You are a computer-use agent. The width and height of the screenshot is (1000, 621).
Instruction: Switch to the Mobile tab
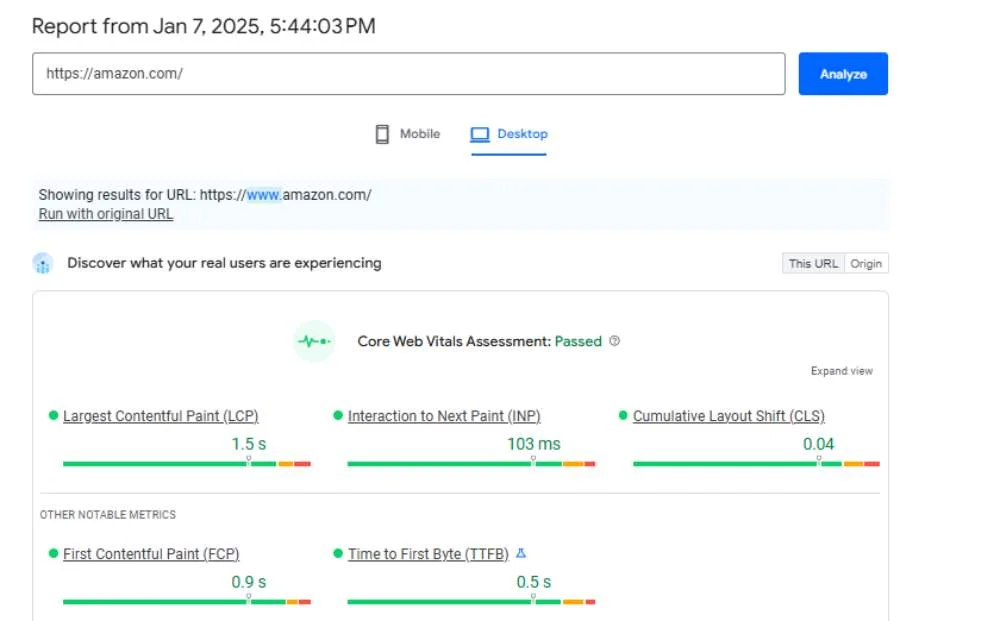(408, 134)
